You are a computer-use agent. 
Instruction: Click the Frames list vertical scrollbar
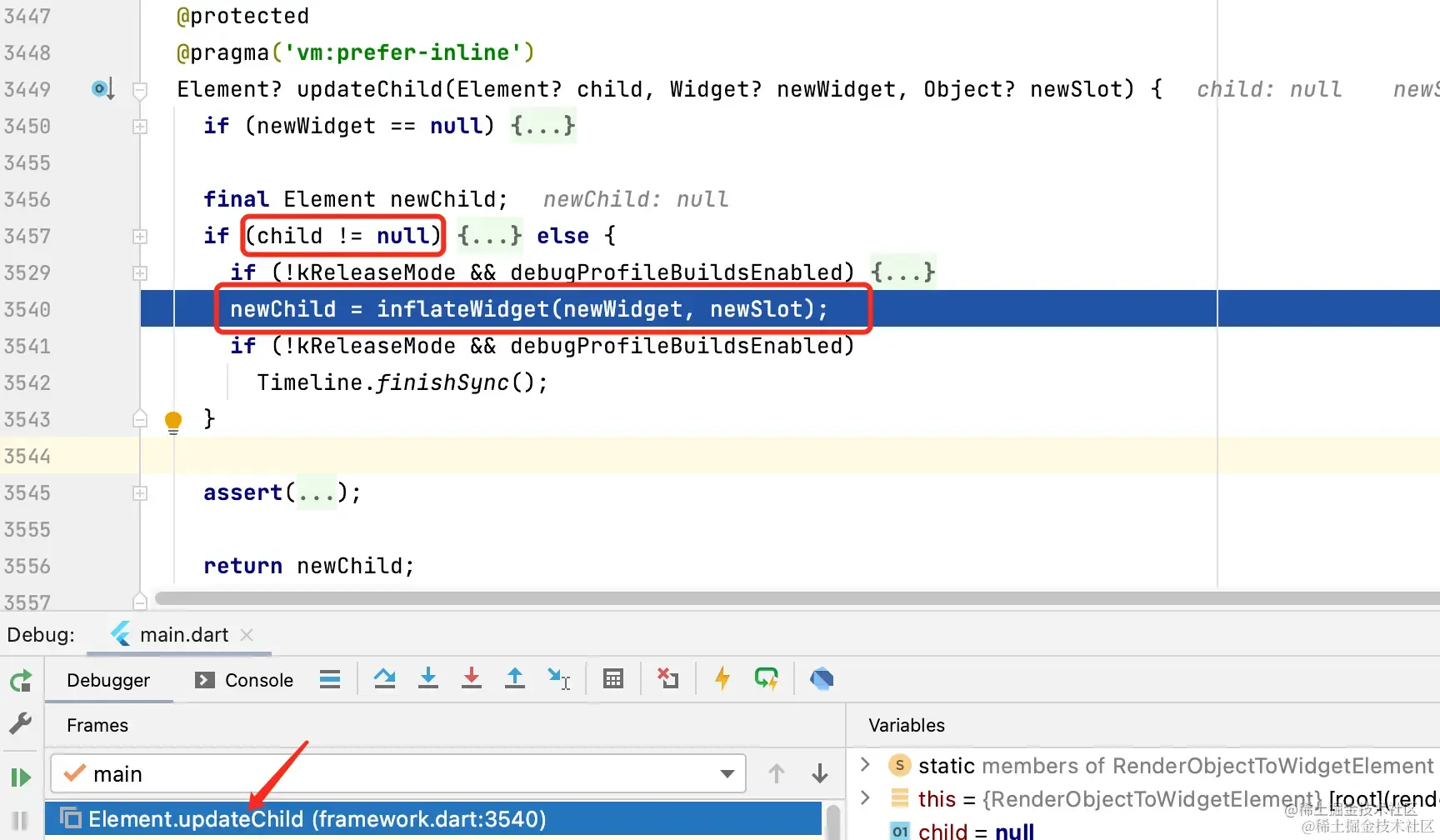point(833,822)
